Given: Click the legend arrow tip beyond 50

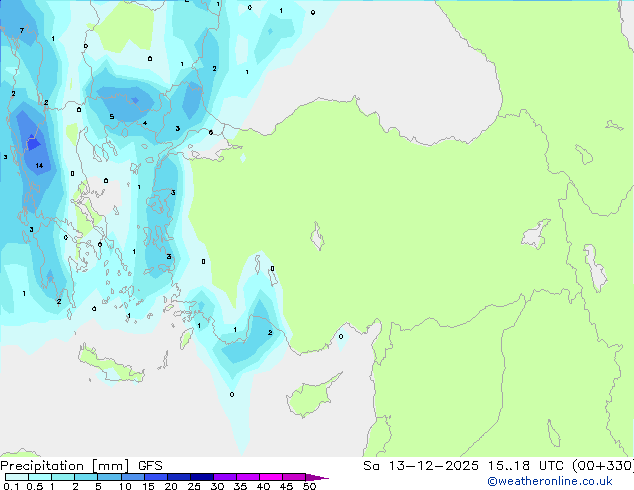Looking at the screenshot, I should pyautogui.click(x=317, y=477).
